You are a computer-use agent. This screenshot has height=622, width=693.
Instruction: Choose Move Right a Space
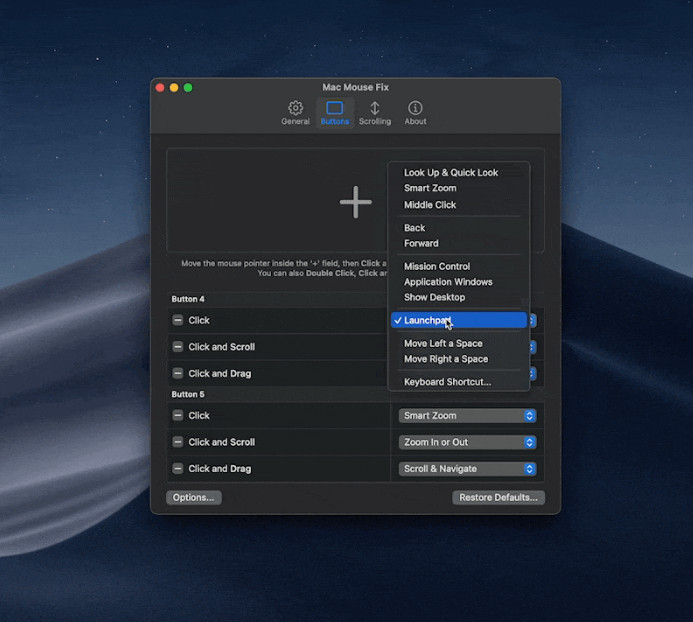(459, 359)
